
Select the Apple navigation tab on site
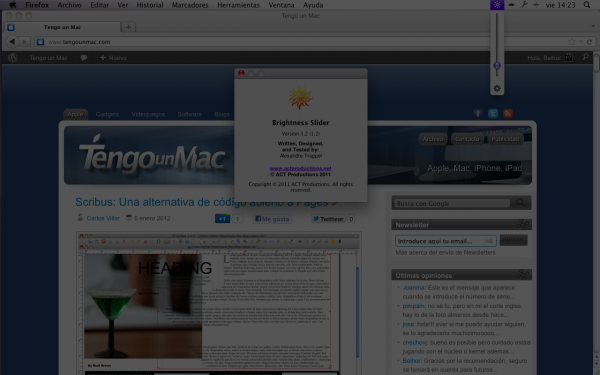point(75,114)
